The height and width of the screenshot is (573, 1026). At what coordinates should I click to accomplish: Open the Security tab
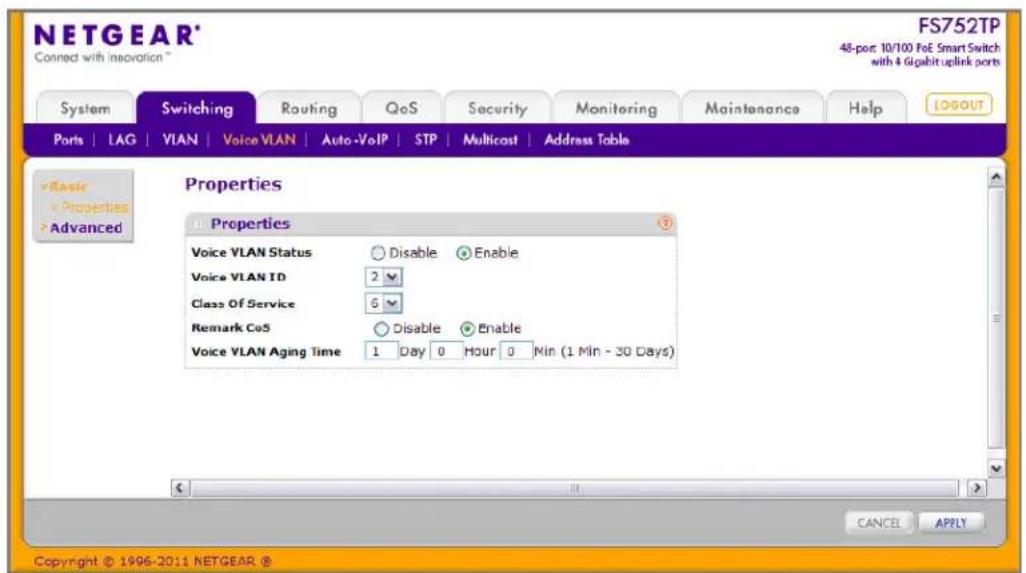coord(497,109)
